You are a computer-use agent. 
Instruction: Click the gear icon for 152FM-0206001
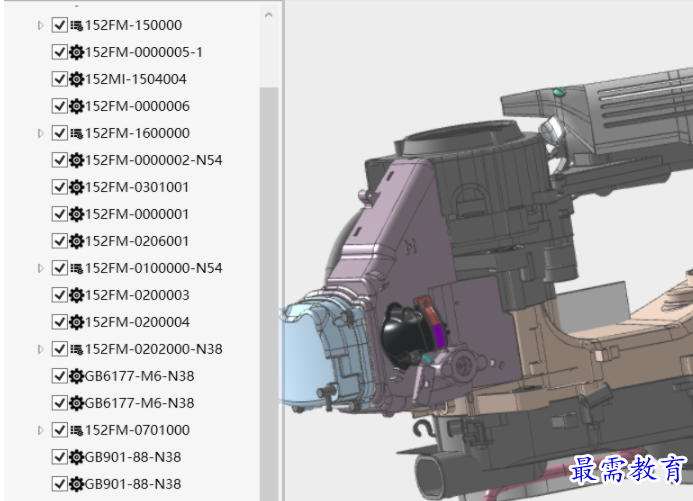coord(76,241)
